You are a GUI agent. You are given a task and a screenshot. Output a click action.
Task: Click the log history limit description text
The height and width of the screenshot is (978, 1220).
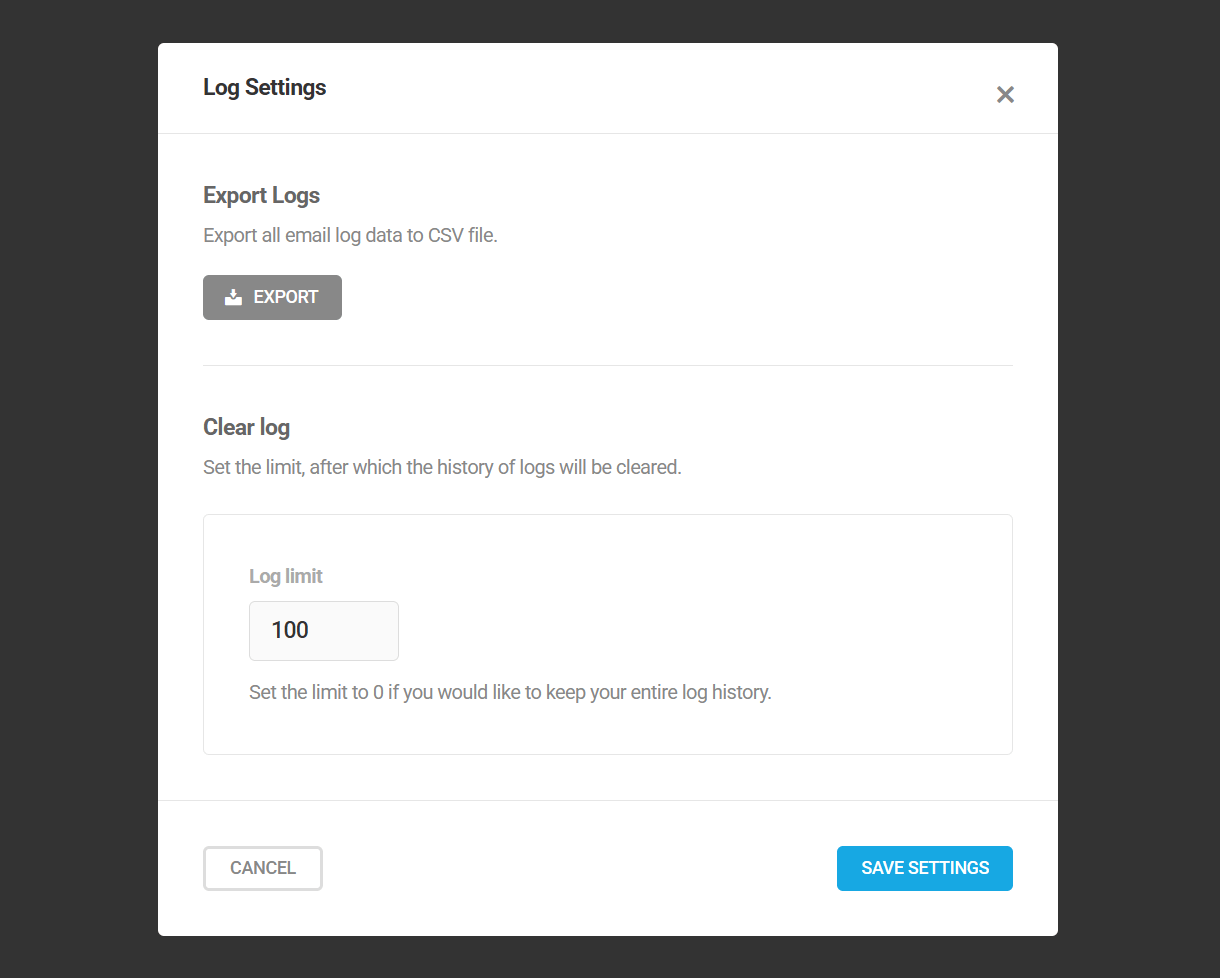[x=441, y=467]
